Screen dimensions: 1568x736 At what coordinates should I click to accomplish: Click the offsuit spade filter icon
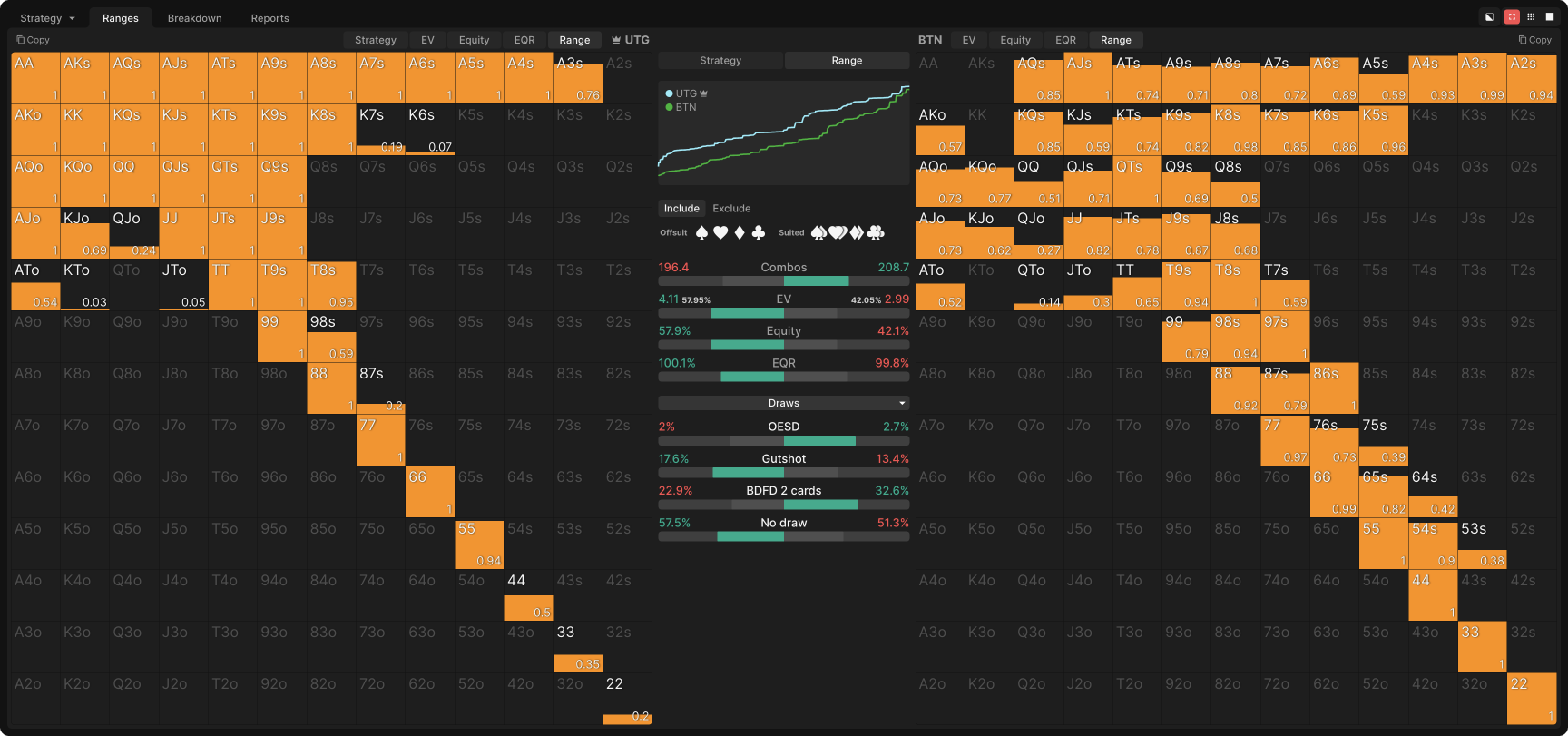click(x=701, y=233)
